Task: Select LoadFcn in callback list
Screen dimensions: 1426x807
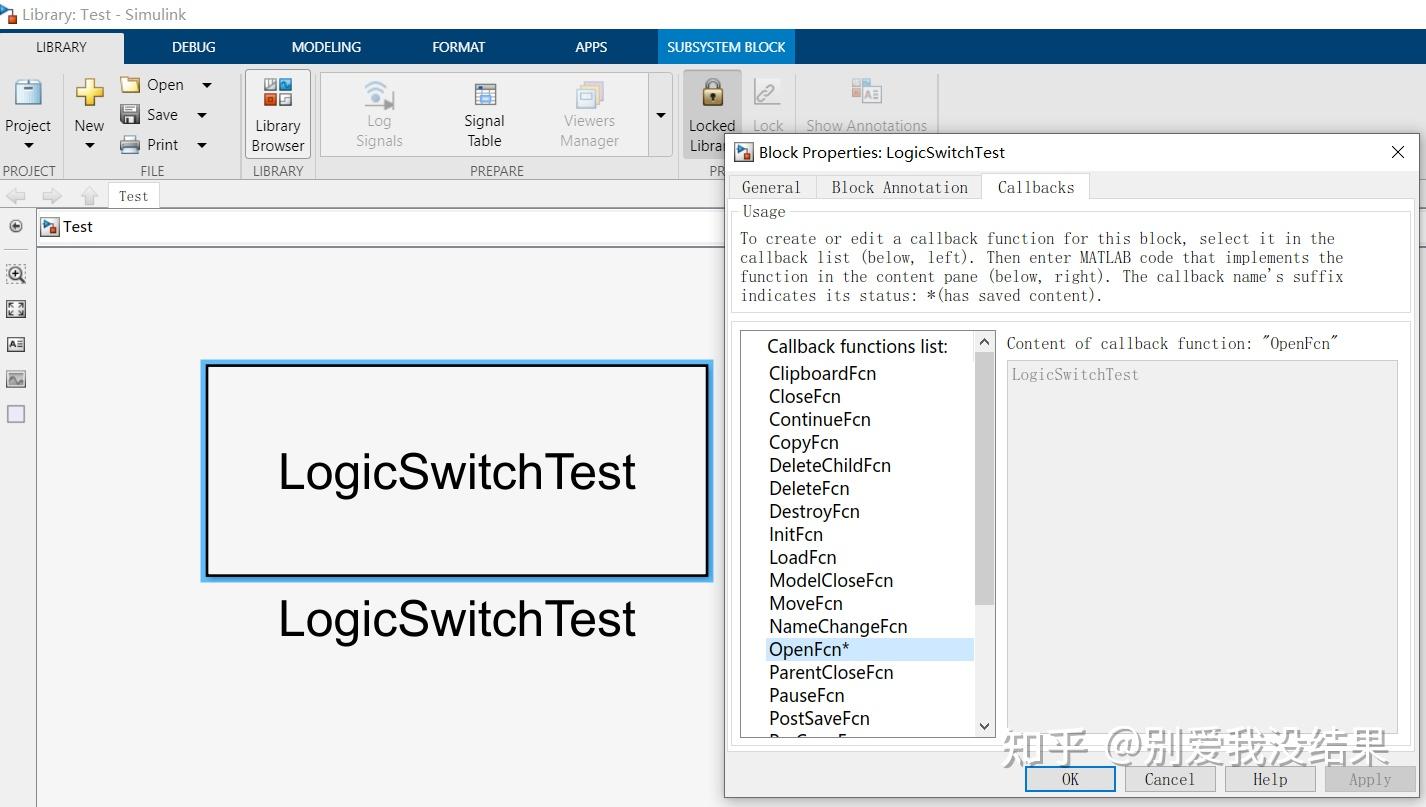Action: tap(802, 557)
